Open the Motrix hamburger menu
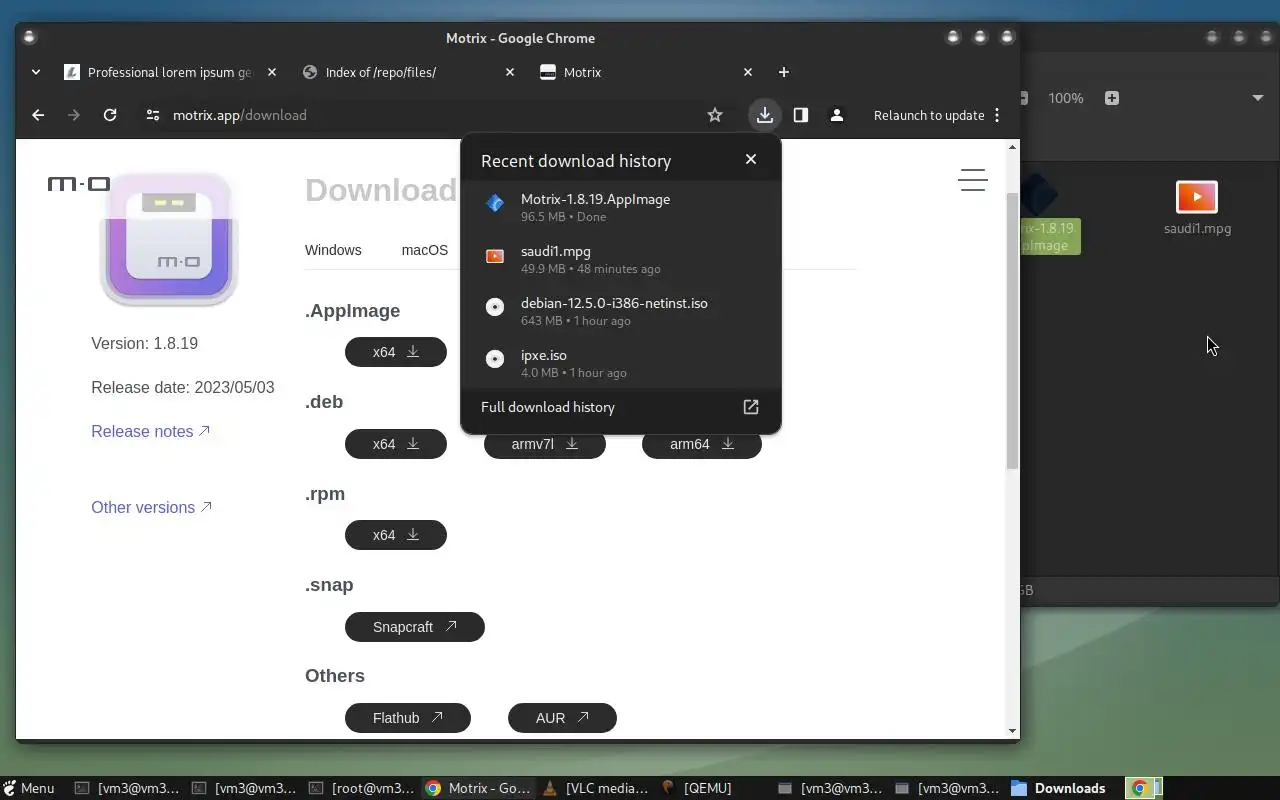The height and width of the screenshot is (800, 1280). point(973,180)
